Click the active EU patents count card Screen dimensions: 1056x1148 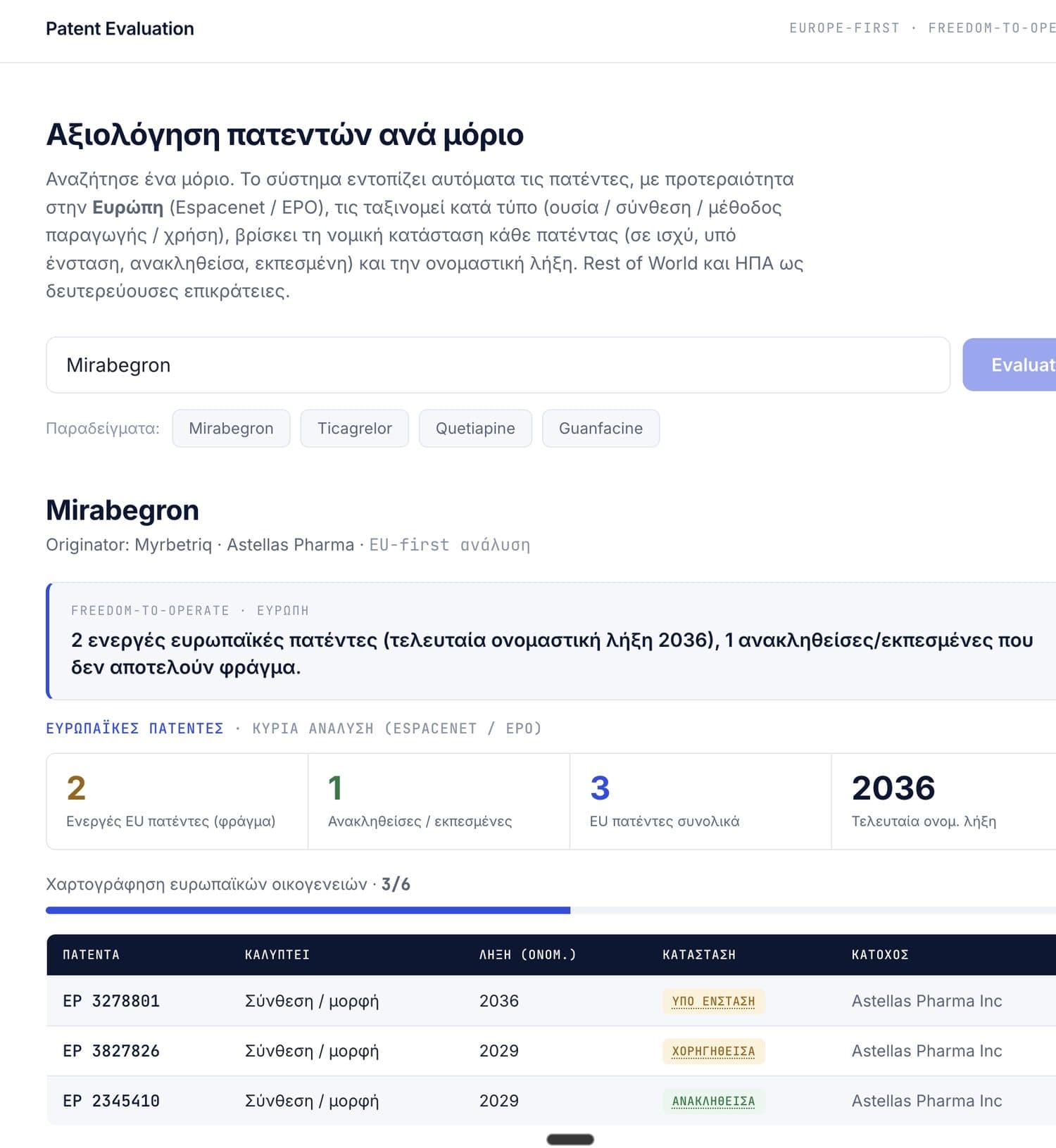coord(177,801)
